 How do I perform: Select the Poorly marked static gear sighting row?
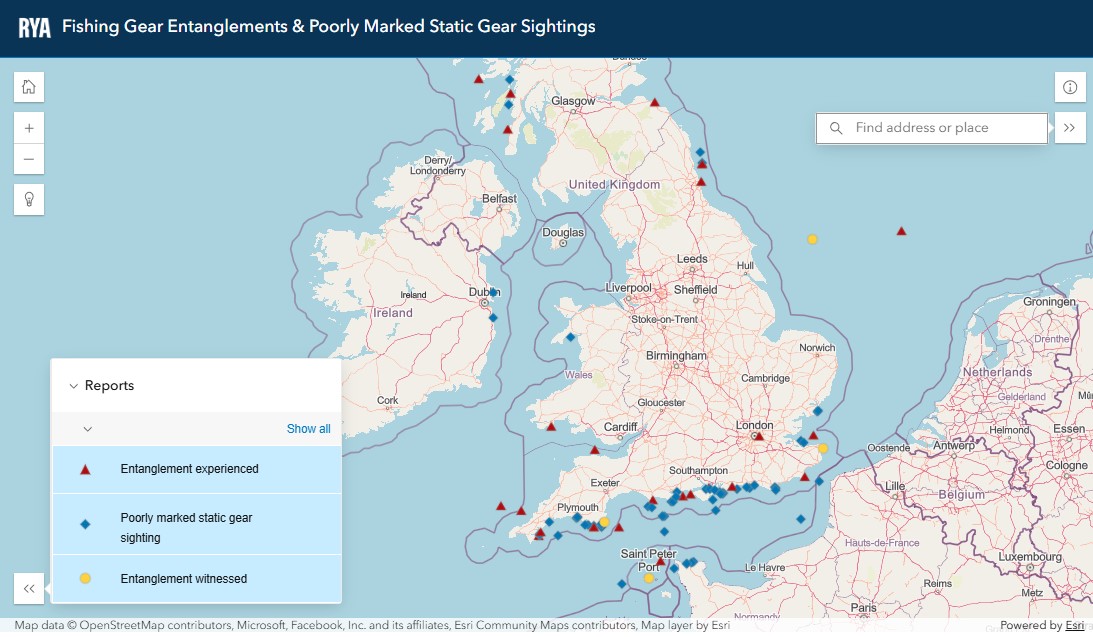197,524
